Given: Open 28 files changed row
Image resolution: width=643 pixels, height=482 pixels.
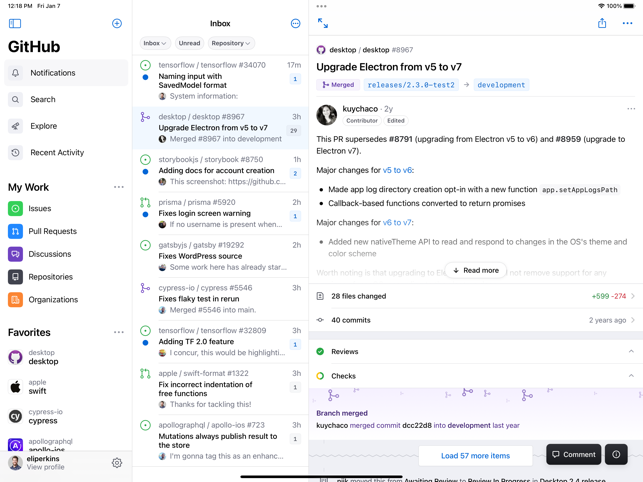Looking at the screenshot, I should (476, 296).
